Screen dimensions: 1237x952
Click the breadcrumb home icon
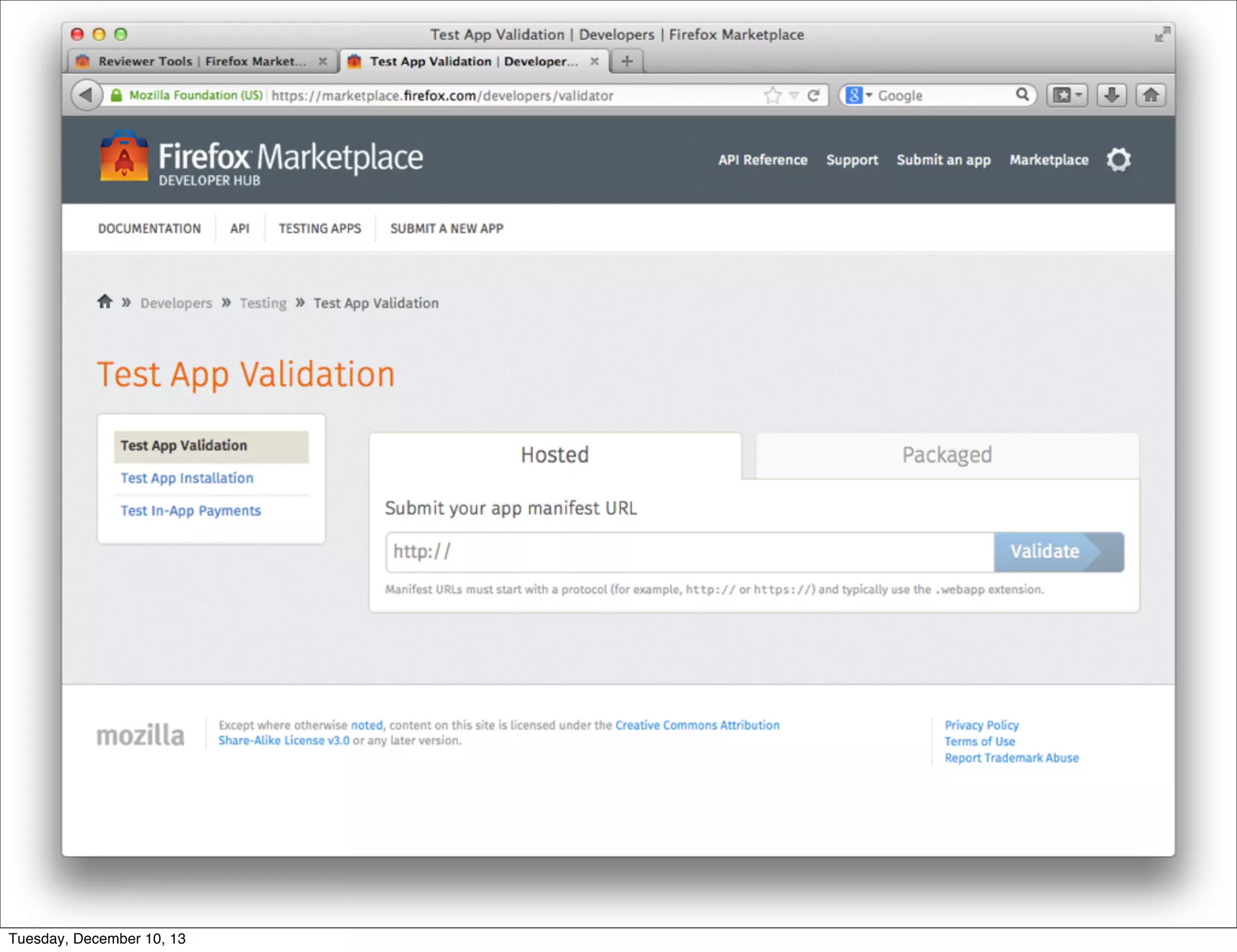click(x=105, y=301)
